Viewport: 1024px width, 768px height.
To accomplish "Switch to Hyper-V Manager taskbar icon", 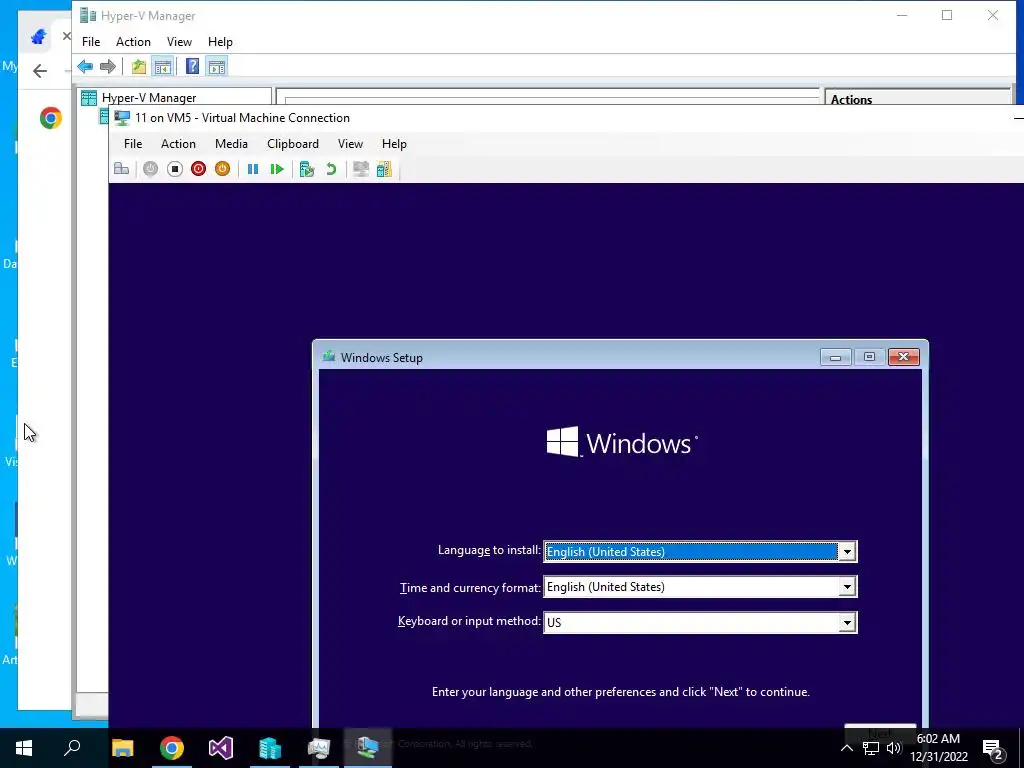I will pyautogui.click(x=270, y=748).
